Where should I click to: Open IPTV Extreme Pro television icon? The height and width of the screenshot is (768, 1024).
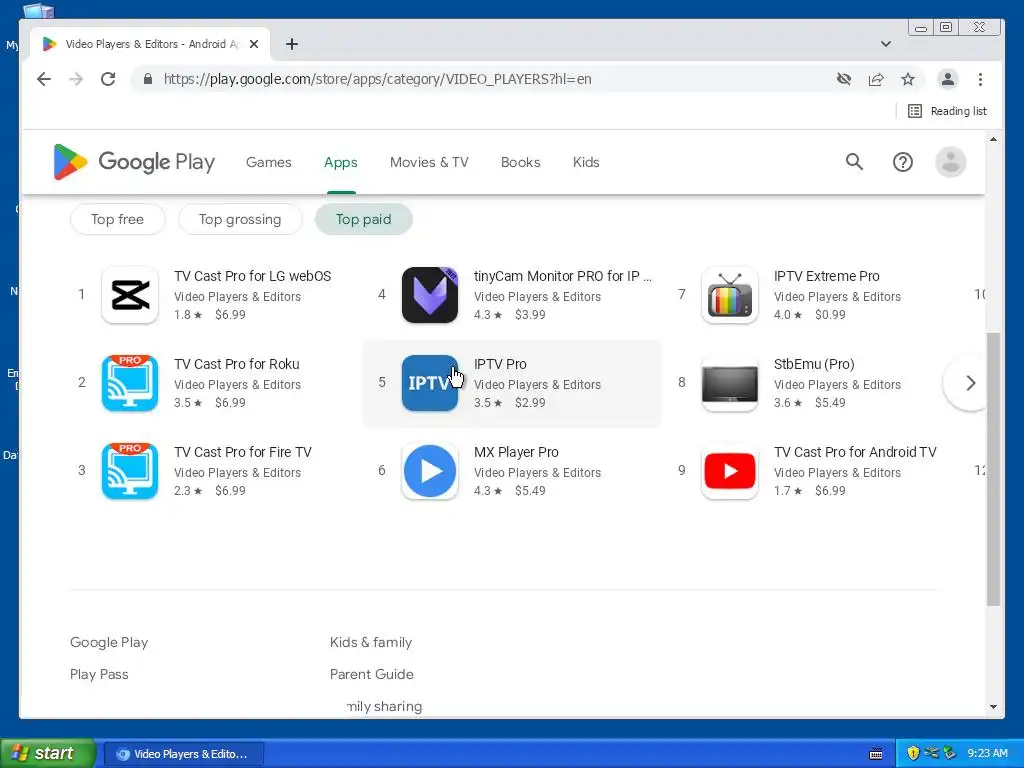(729, 295)
